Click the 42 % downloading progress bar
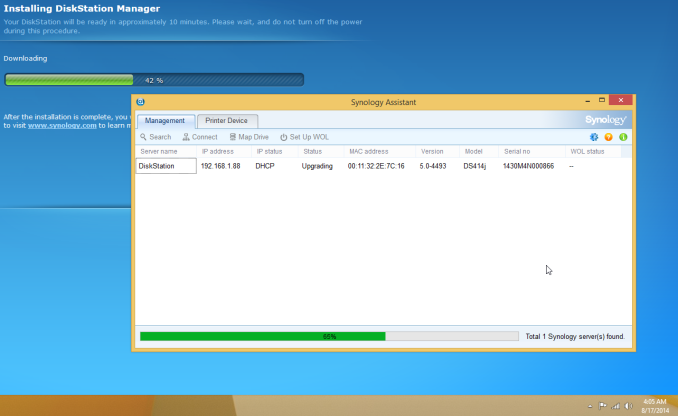Viewport: 678px width, 416px height. point(154,80)
